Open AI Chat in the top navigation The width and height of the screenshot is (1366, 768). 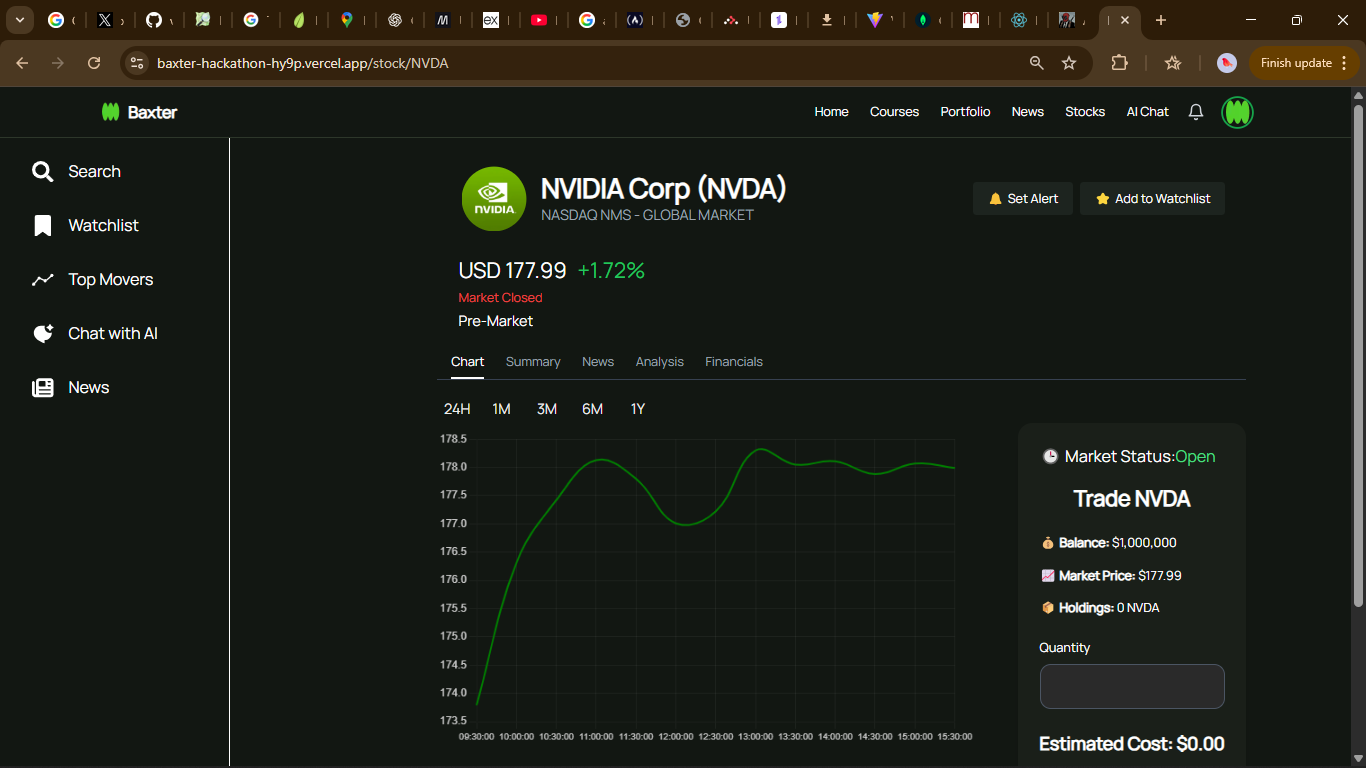pos(1147,112)
